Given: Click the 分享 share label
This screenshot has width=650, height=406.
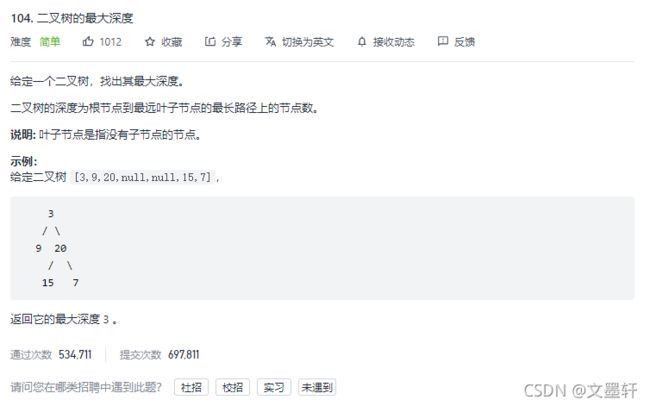Looking at the screenshot, I should point(232,42).
